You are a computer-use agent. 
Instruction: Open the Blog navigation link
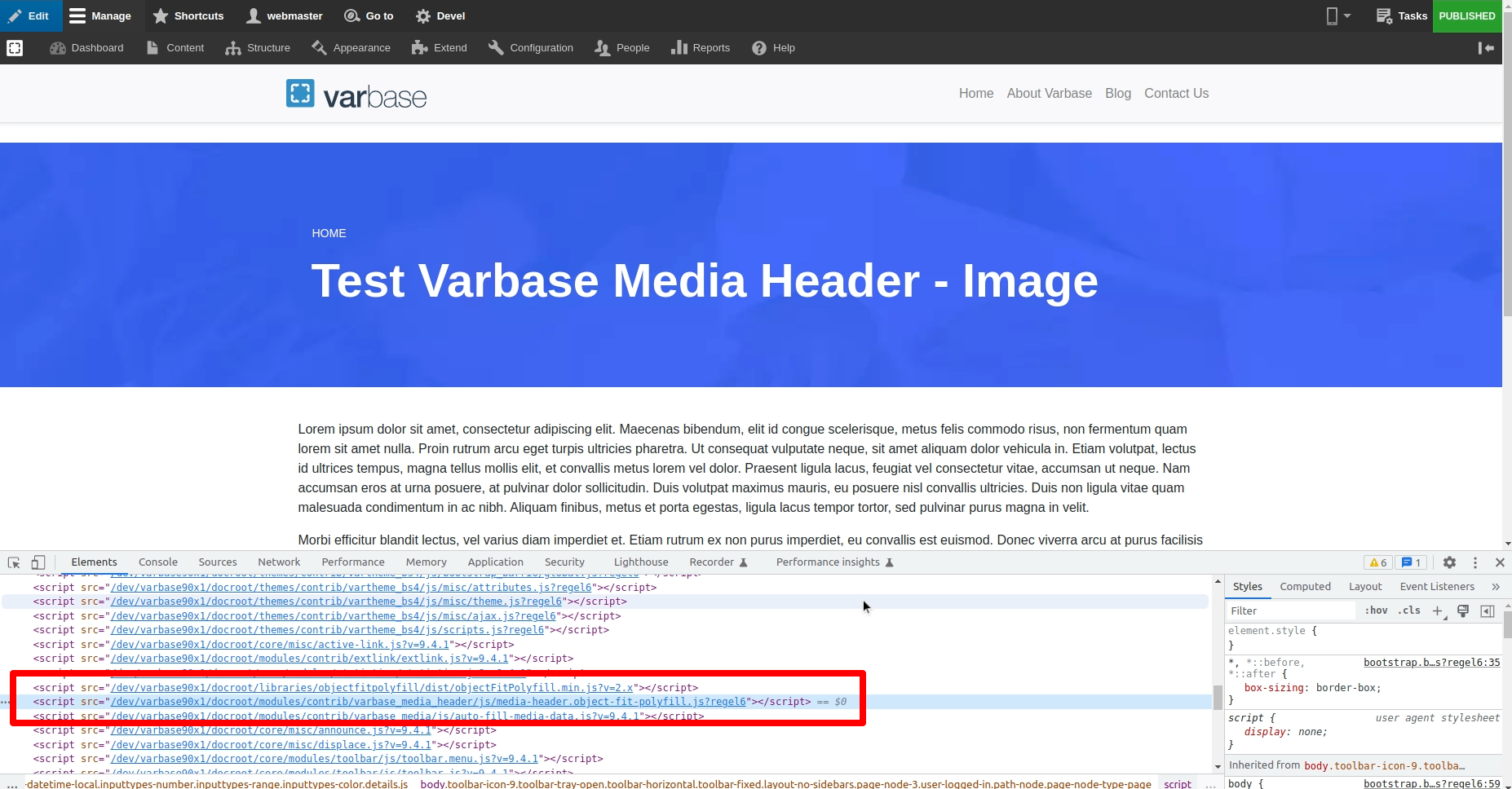point(1118,93)
